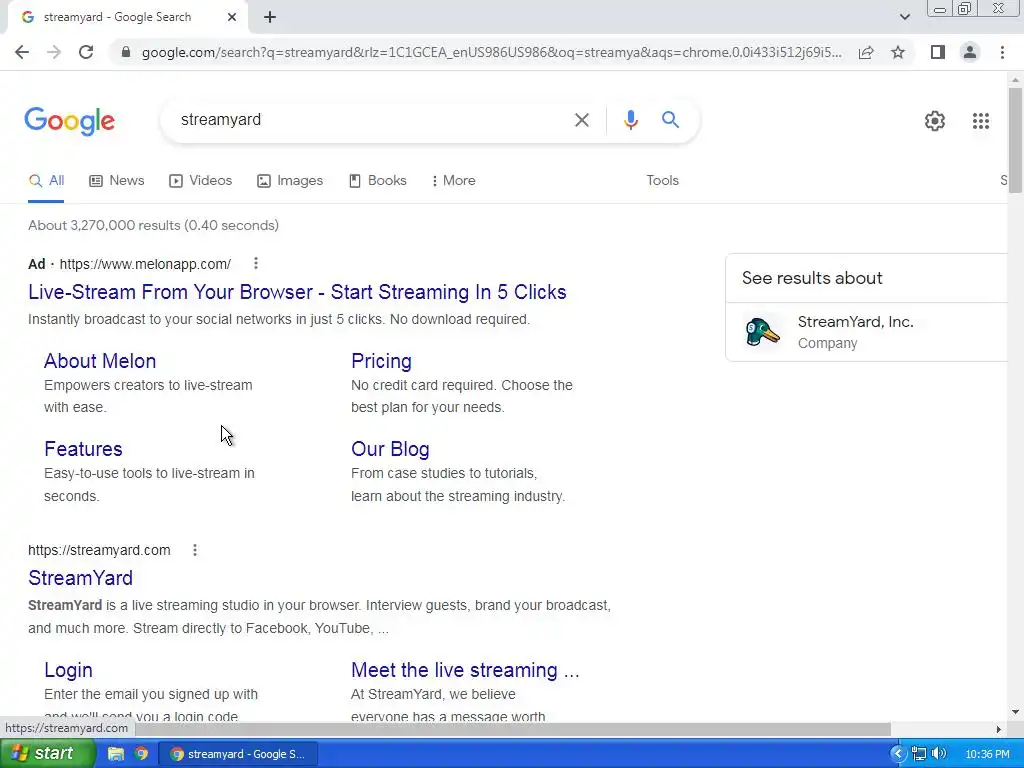Click the 10:36 PM clock
The height and width of the screenshot is (768, 1024).
[x=987, y=754]
